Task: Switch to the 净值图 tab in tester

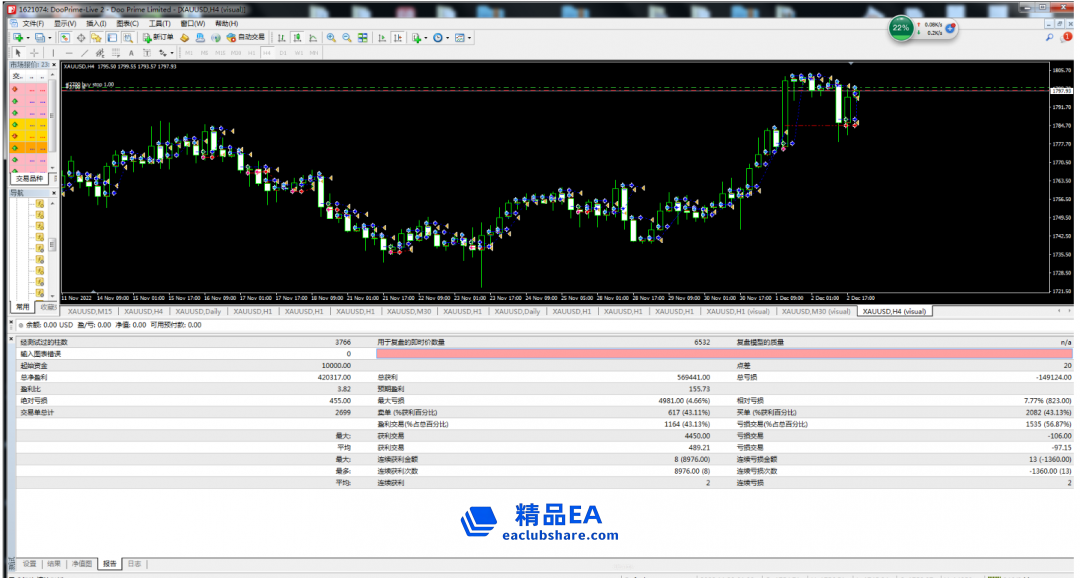Action: [x=84, y=564]
